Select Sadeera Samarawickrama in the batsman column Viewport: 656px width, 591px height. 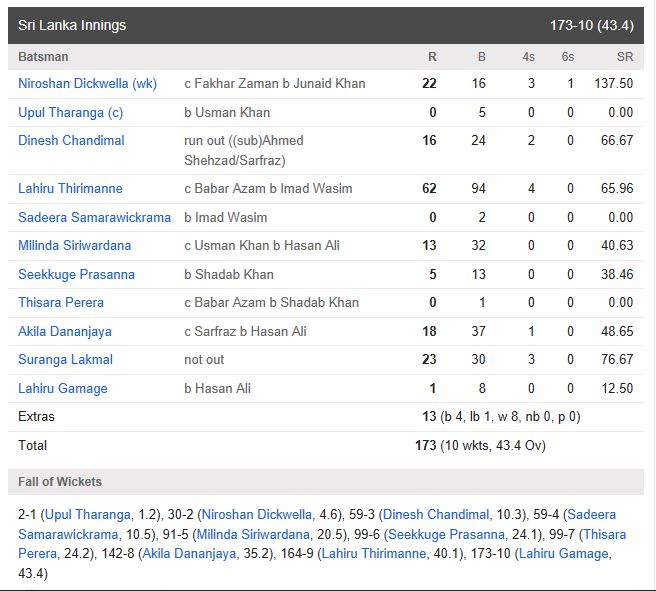(x=95, y=217)
